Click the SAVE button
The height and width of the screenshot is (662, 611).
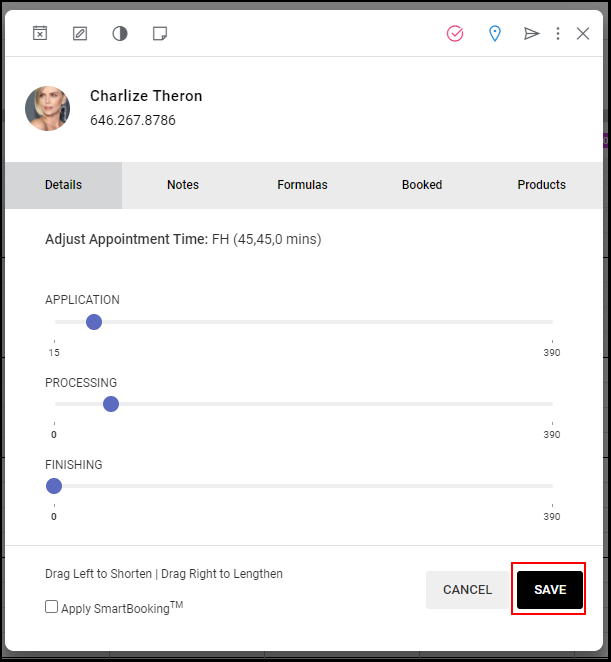pos(550,589)
